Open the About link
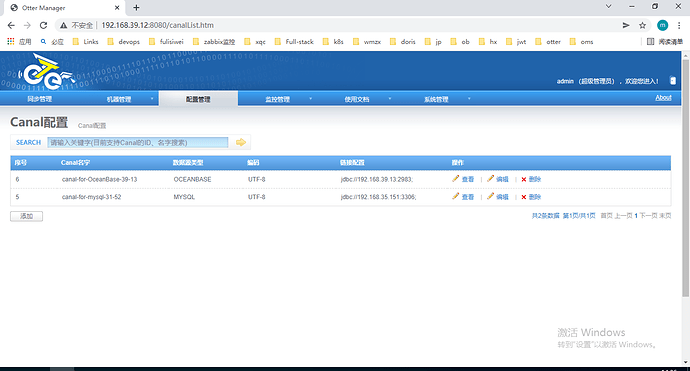The image size is (690, 371). pyautogui.click(x=663, y=98)
